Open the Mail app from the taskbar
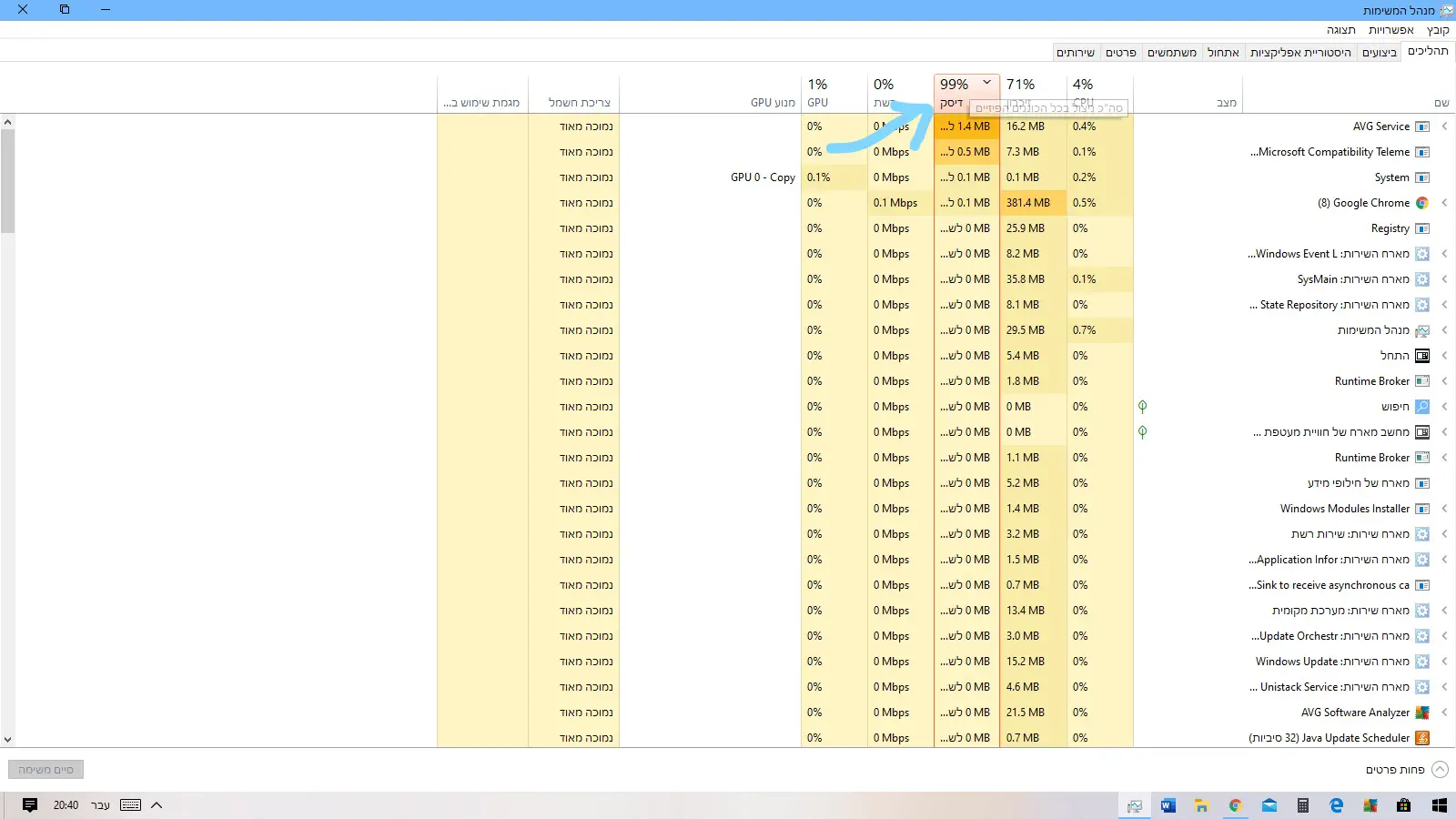The width and height of the screenshot is (1456, 819). point(1269,805)
